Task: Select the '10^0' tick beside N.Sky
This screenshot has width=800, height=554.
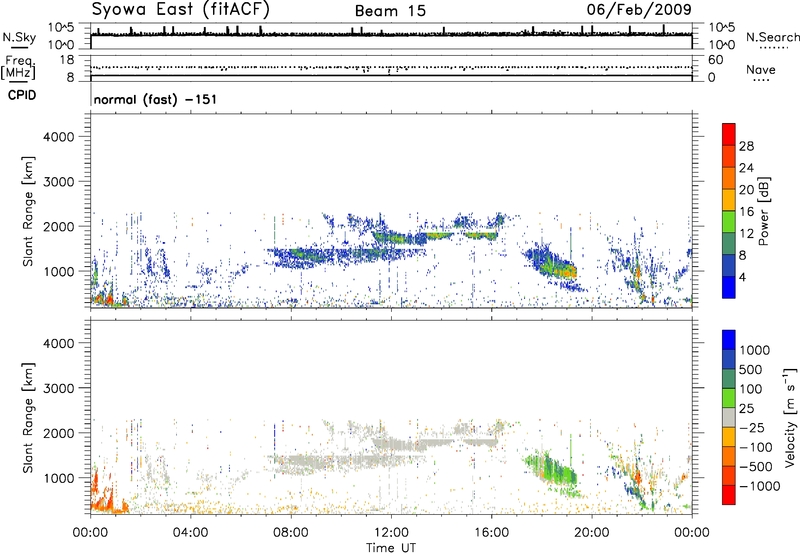Action: [61, 45]
